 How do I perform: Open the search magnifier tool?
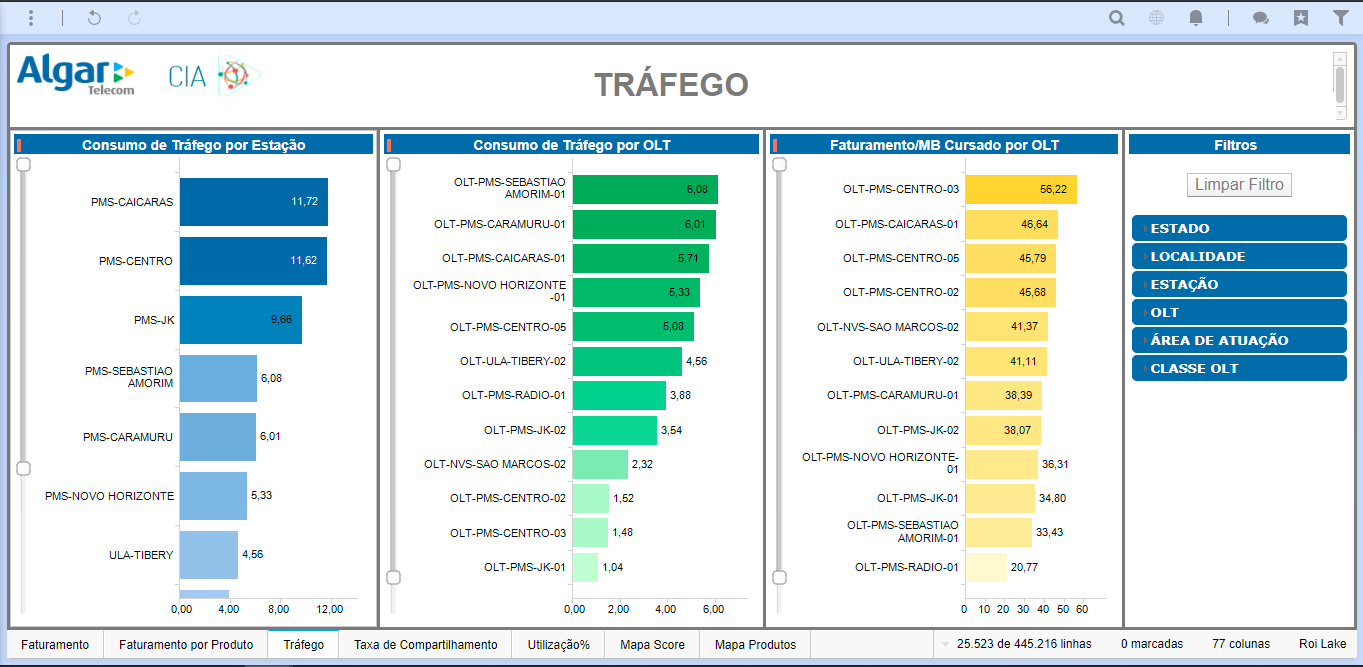(x=1117, y=18)
